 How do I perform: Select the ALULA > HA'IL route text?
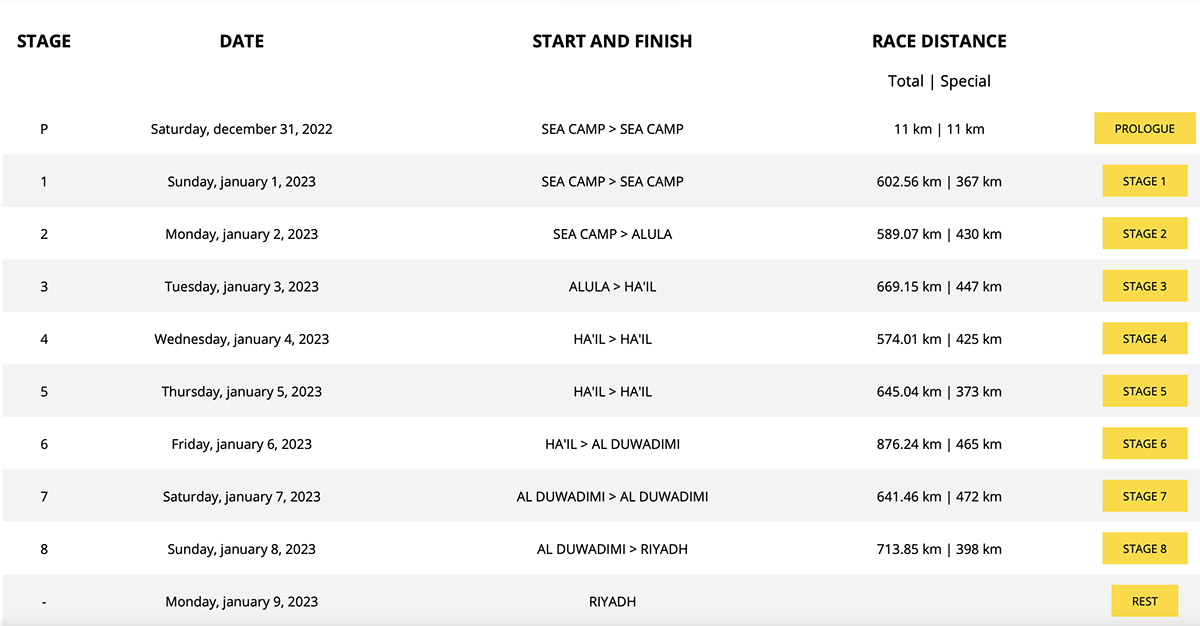(612, 287)
